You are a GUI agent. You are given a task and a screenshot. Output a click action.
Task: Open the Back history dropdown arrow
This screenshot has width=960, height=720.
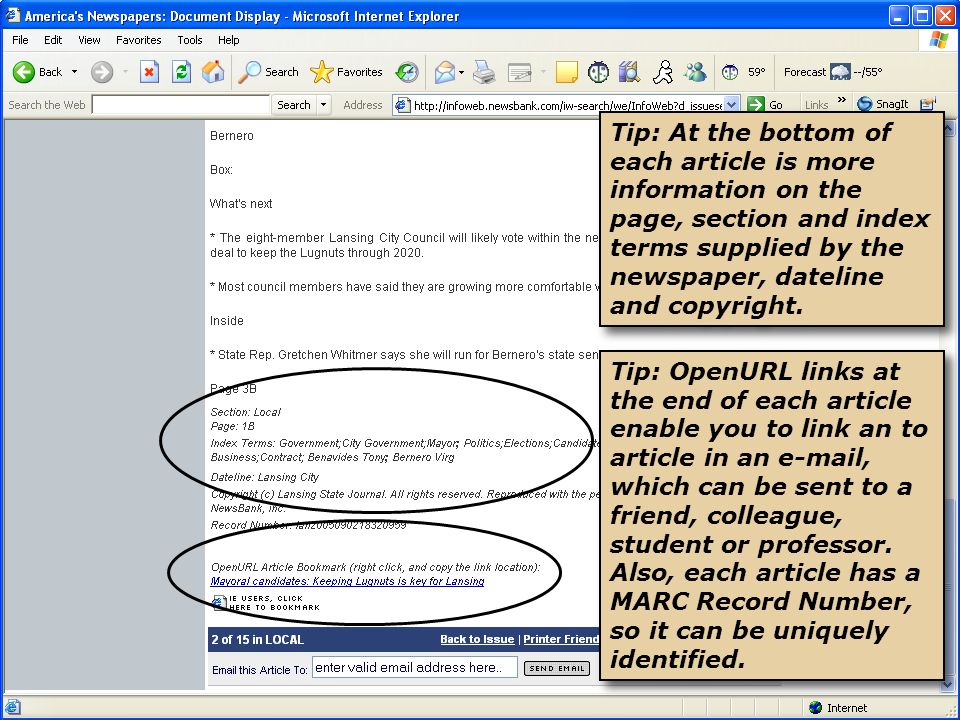pyautogui.click(x=75, y=72)
